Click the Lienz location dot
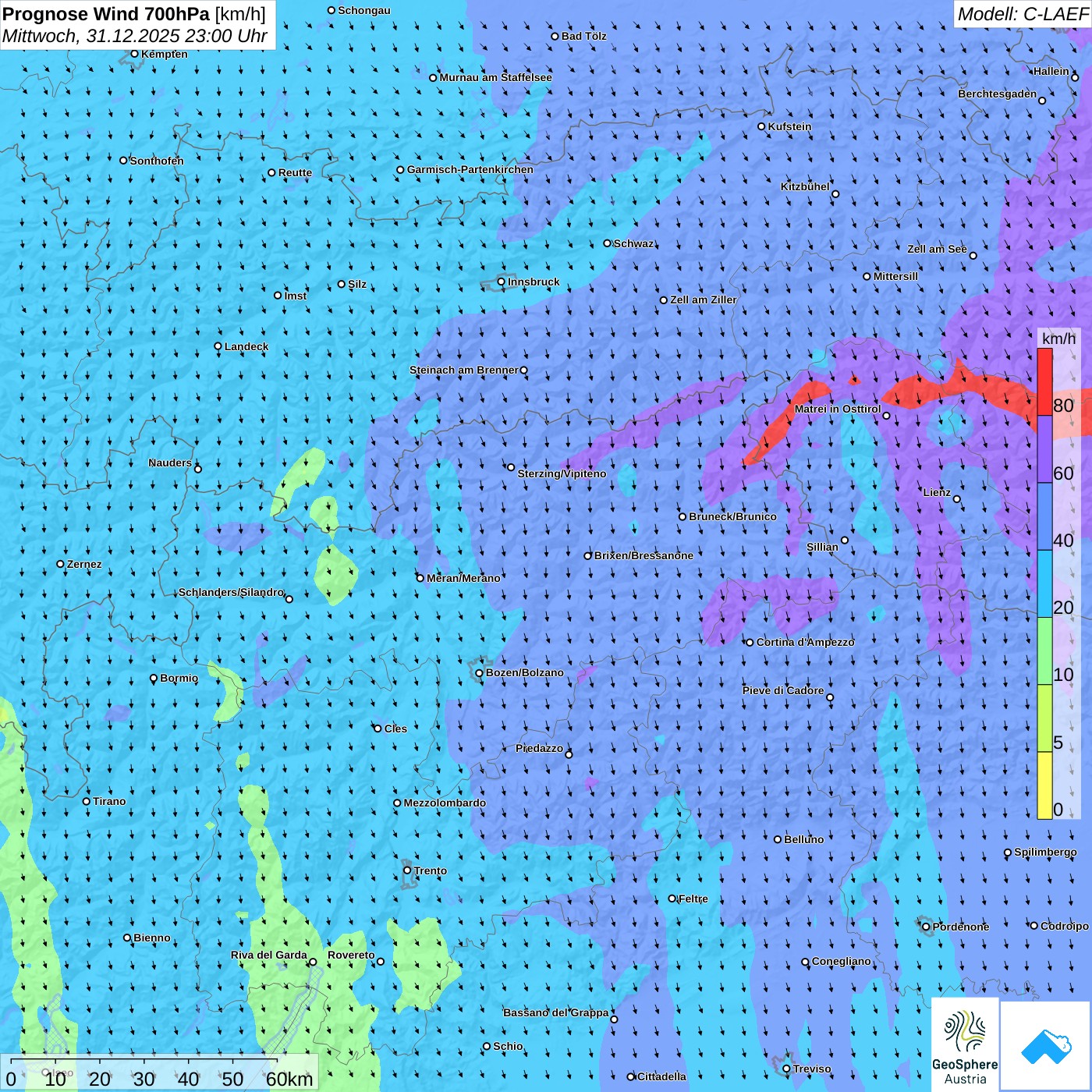 (957, 499)
